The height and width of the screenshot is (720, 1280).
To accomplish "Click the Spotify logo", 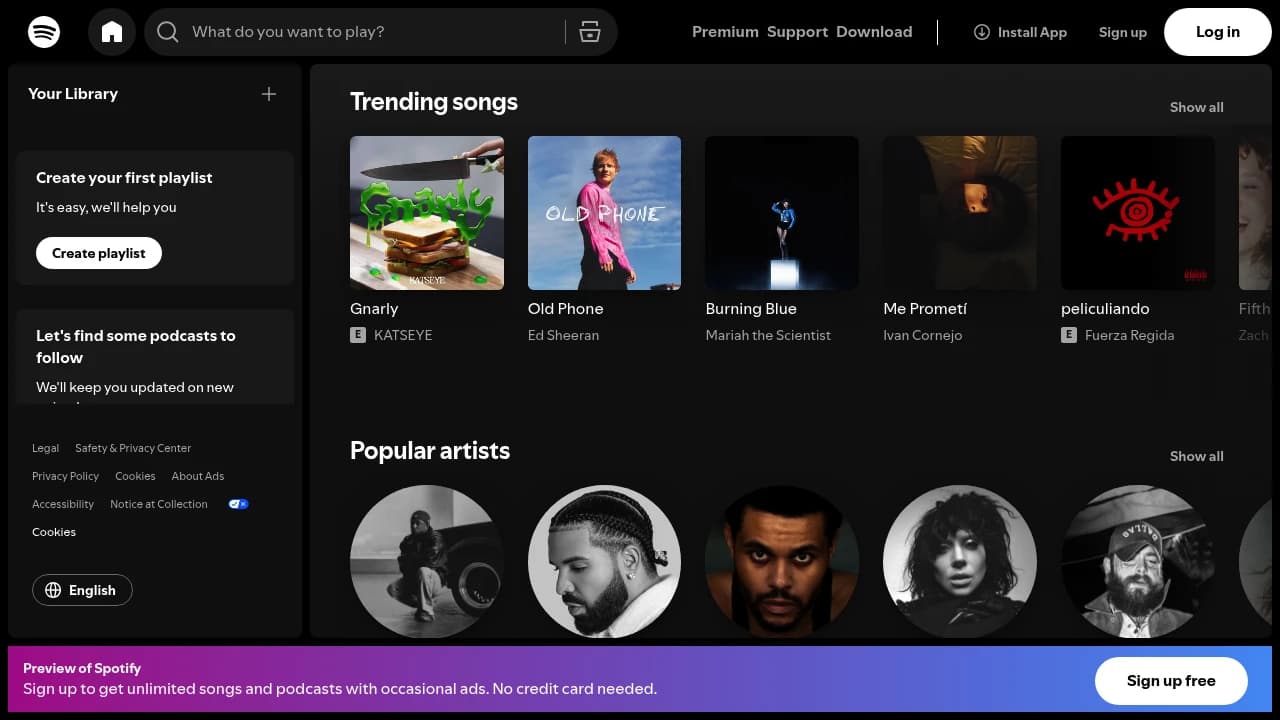I will pos(44,32).
